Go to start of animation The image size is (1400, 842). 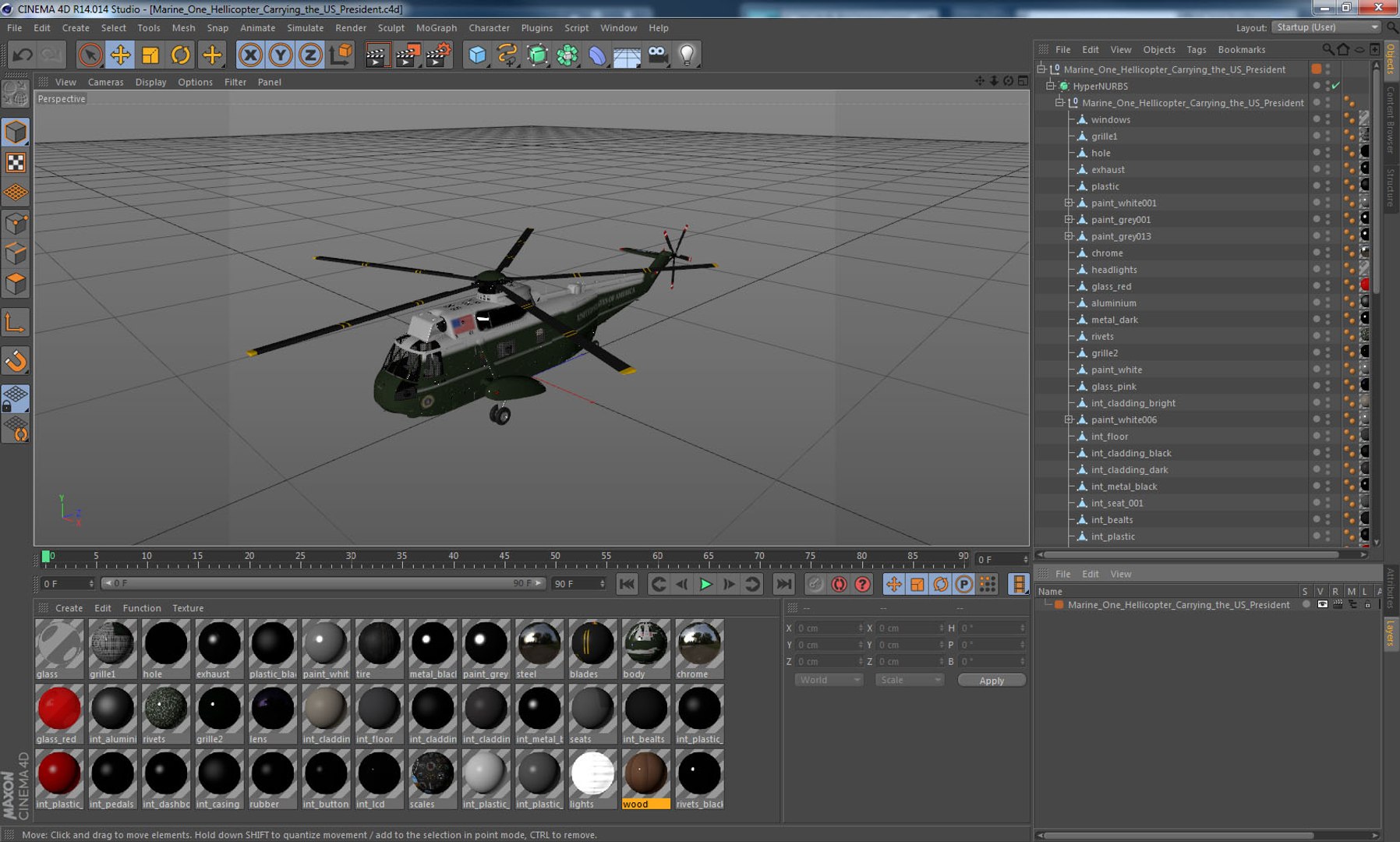point(627,584)
